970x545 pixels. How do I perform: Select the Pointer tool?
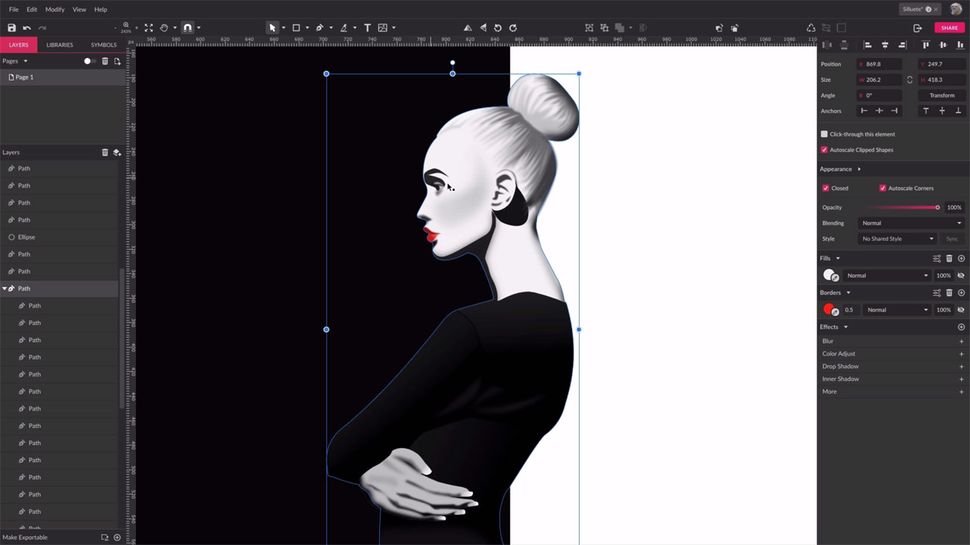coord(272,28)
